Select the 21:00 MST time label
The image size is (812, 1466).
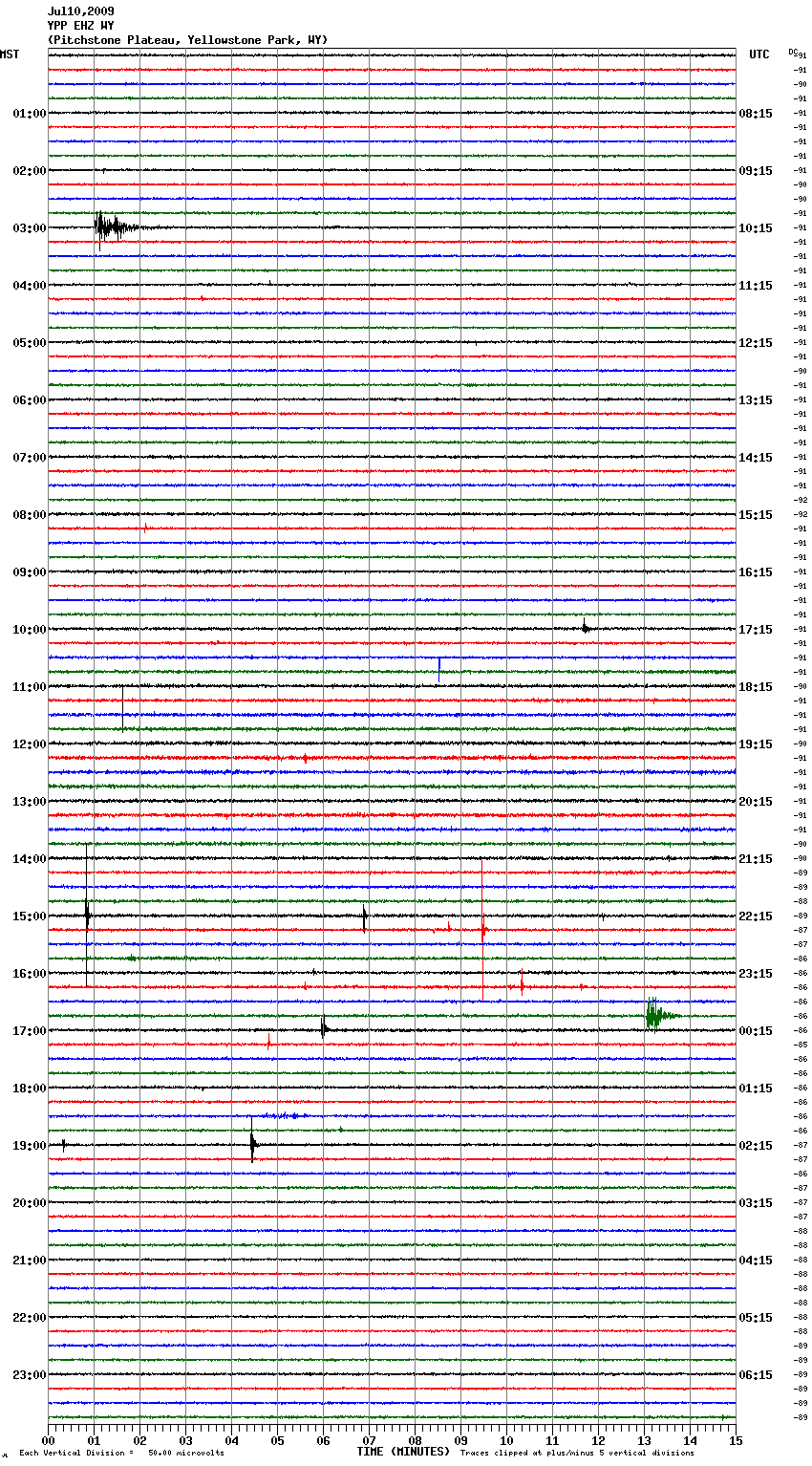pos(30,1261)
